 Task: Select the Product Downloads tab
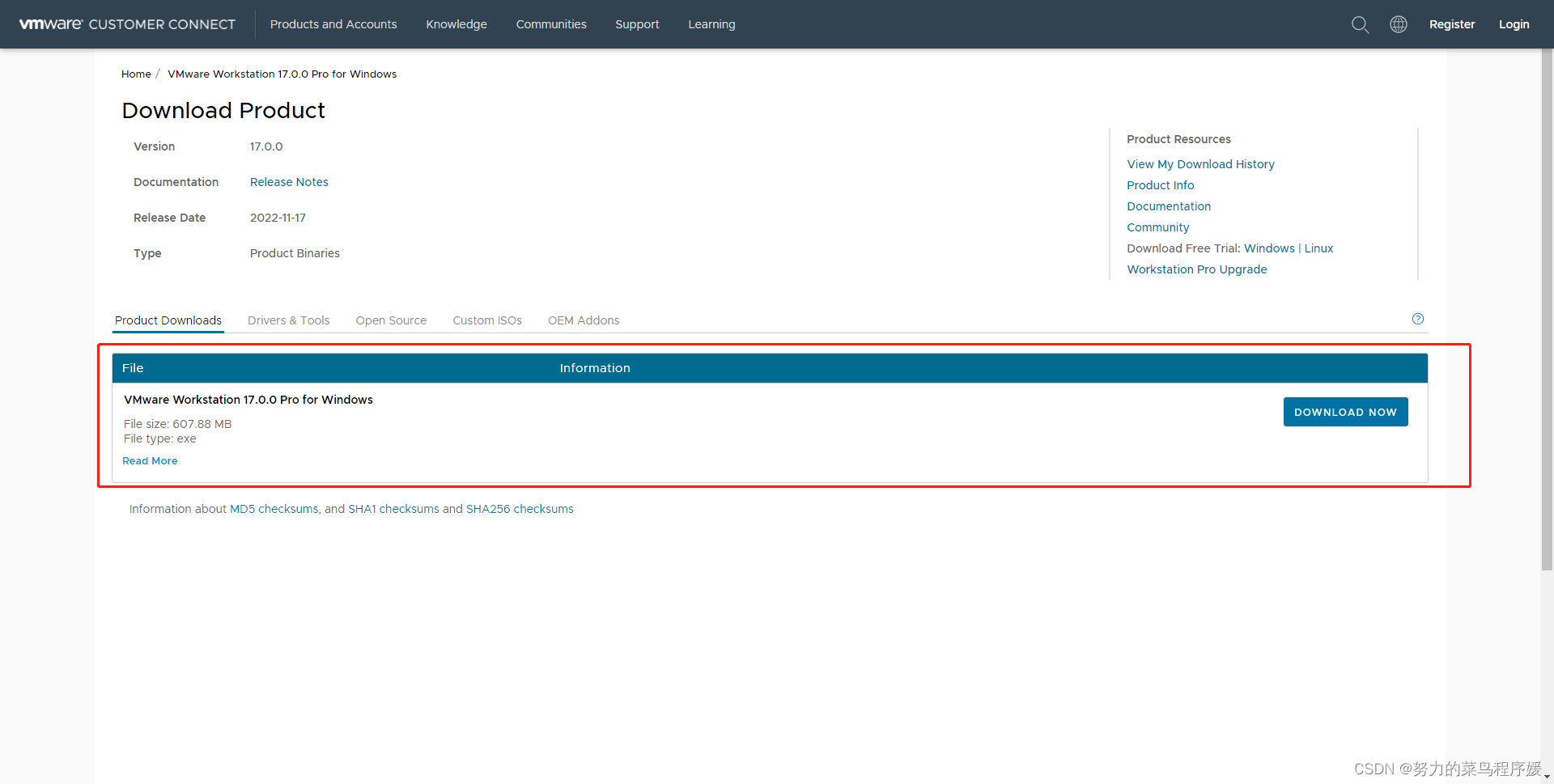[x=168, y=320]
